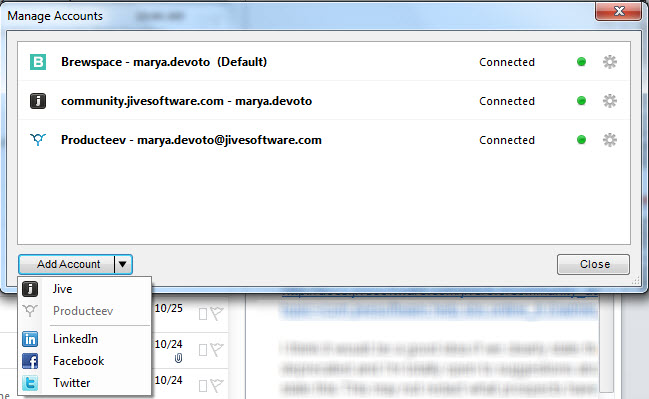
Task: Choose Jive from Add Account menu
Action: [85, 289]
